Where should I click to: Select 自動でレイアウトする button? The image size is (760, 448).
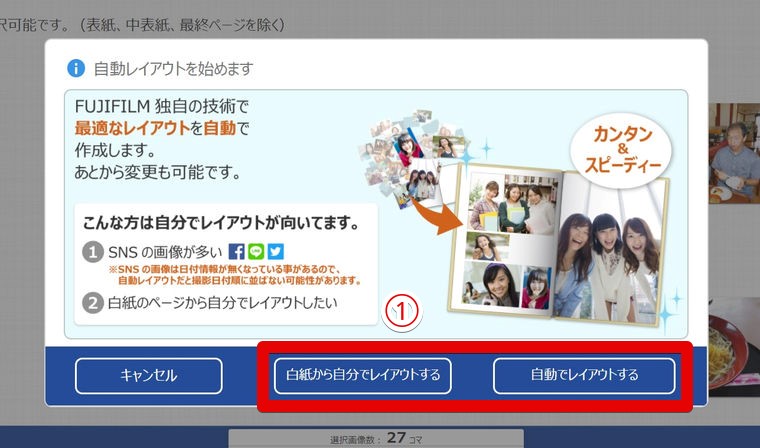tap(584, 376)
